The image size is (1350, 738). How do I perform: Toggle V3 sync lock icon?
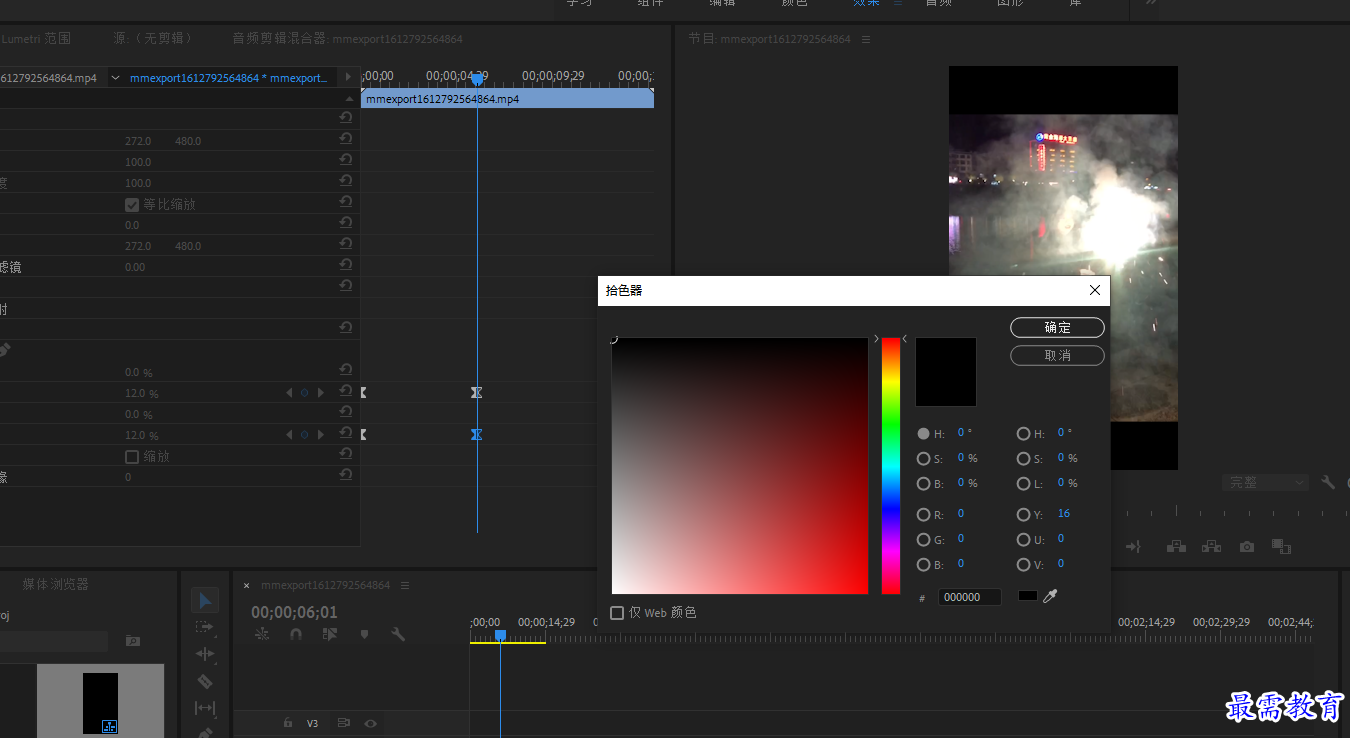pyautogui.click(x=344, y=722)
